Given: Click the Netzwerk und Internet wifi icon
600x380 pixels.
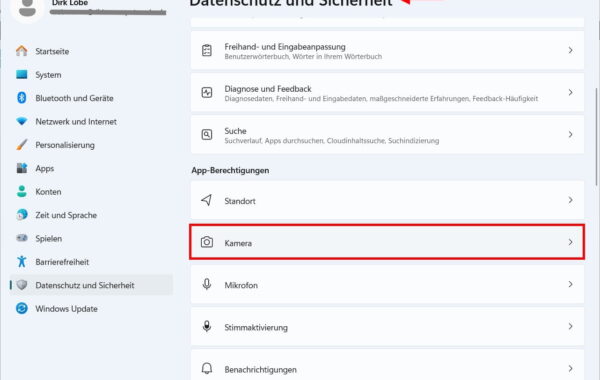Looking at the screenshot, I should point(22,121).
